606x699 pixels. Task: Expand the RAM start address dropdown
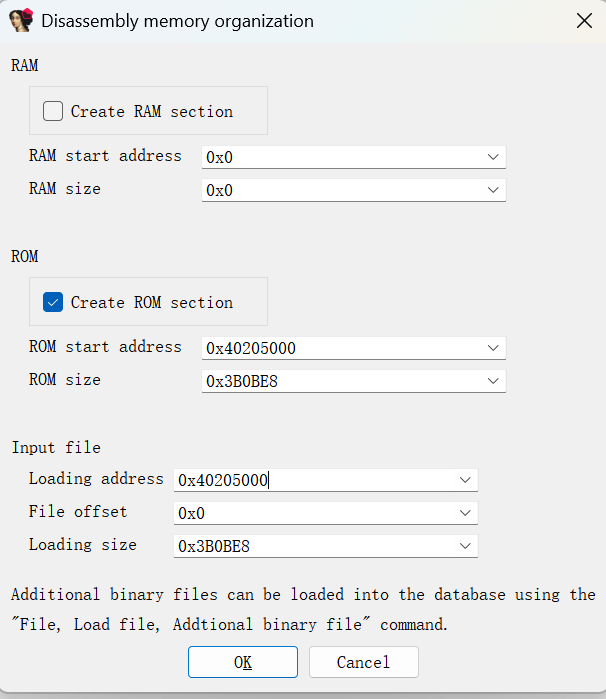coord(492,158)
